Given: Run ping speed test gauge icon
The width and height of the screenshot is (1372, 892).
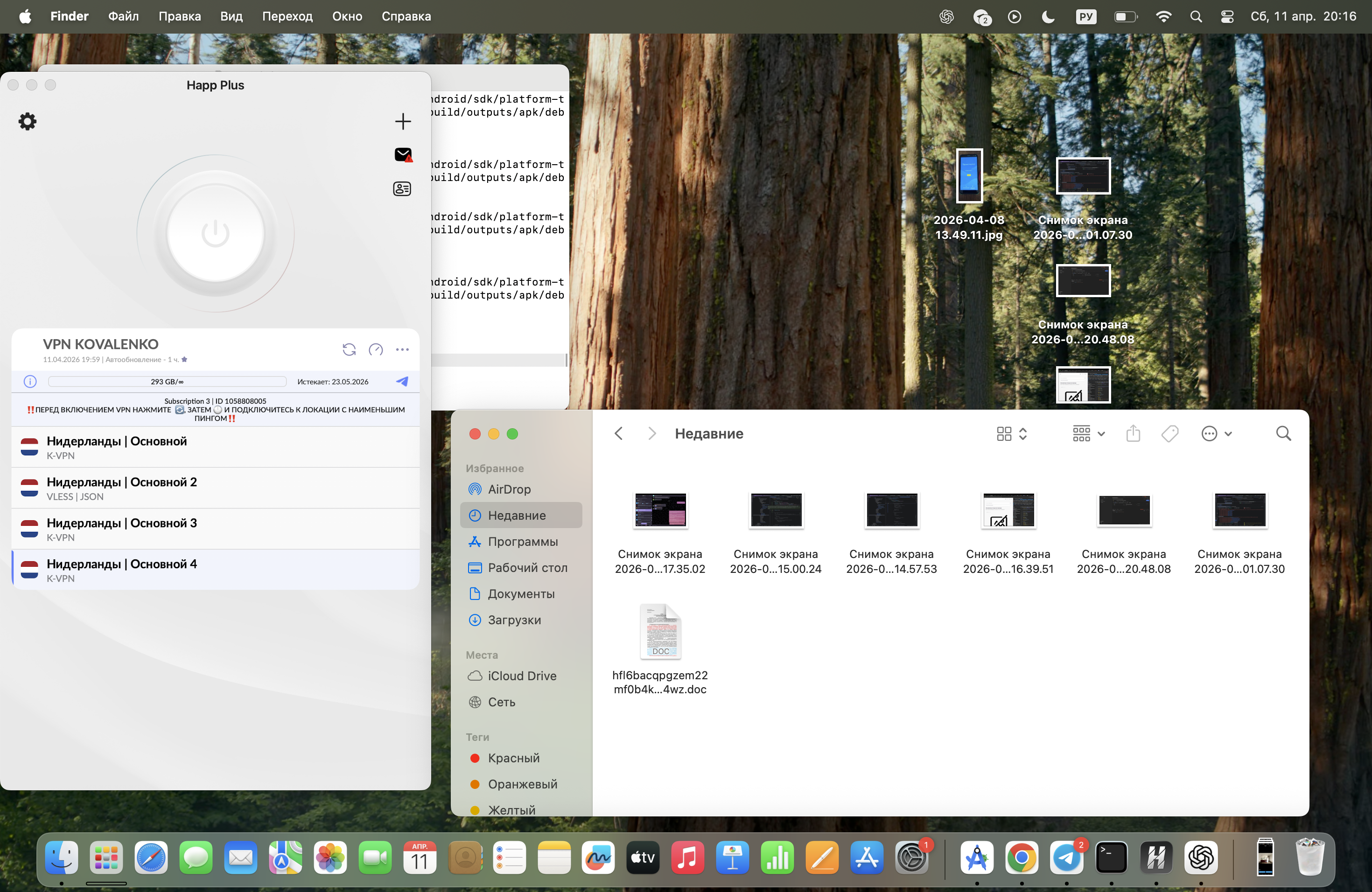Looking at the screenshot, I should click(376, 349).
